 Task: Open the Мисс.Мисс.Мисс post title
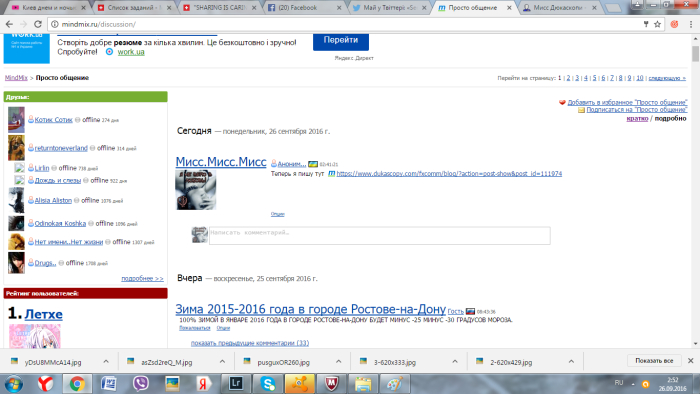(221, 162)
